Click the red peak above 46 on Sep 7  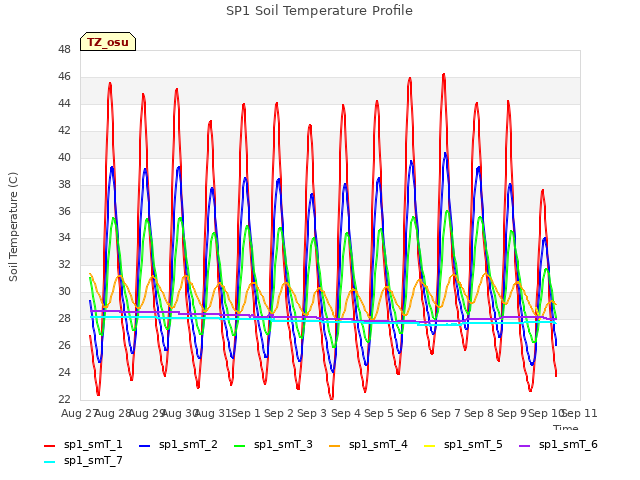[444, 75]
